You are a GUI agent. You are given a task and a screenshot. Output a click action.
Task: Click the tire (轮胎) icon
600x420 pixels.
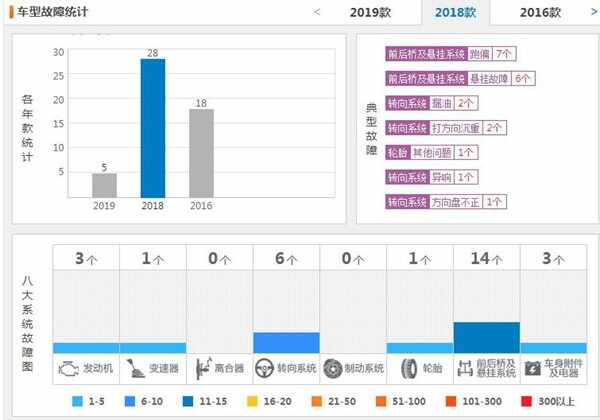coord(409,369)
